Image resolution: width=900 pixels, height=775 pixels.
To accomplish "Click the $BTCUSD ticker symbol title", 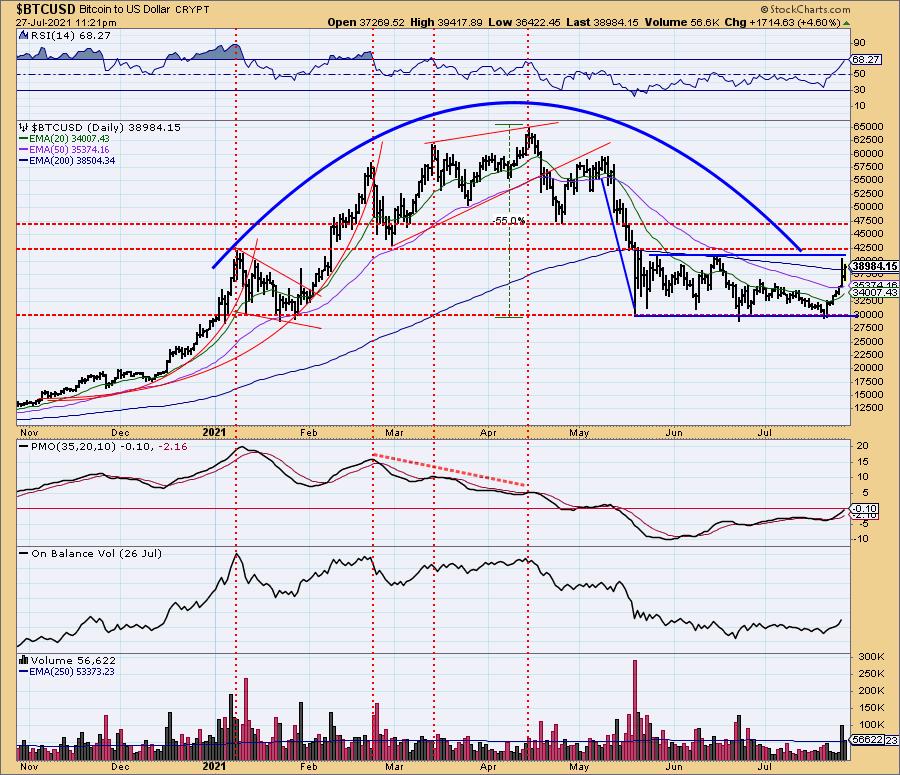I will coord(46,9).
